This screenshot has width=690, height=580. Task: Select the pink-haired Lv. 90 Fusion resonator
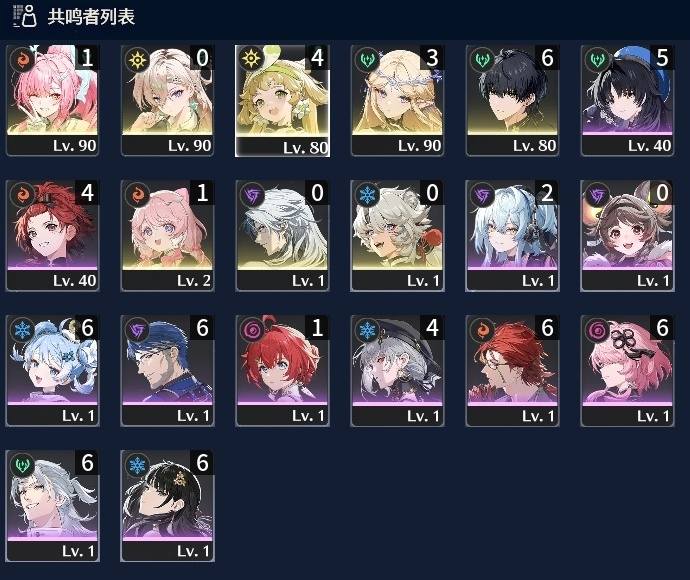52,100
